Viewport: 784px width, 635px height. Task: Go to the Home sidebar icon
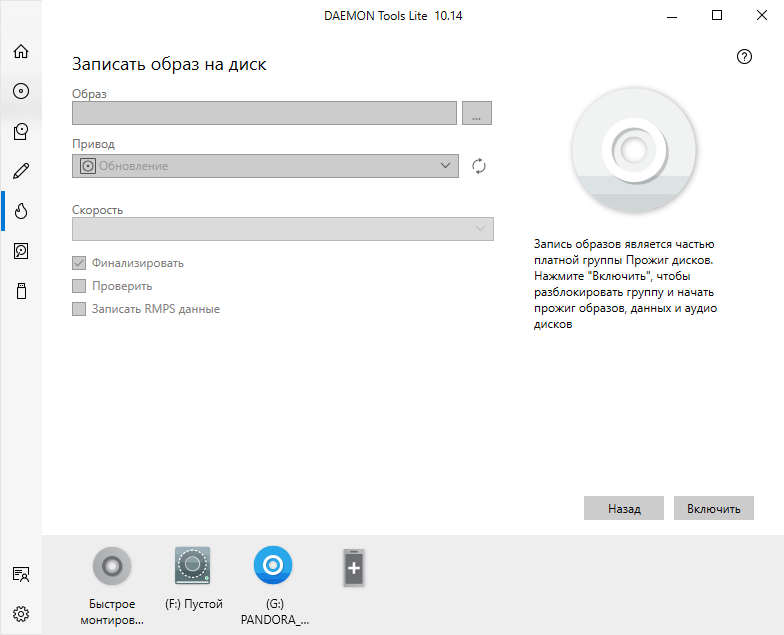[x=21, y=51]
